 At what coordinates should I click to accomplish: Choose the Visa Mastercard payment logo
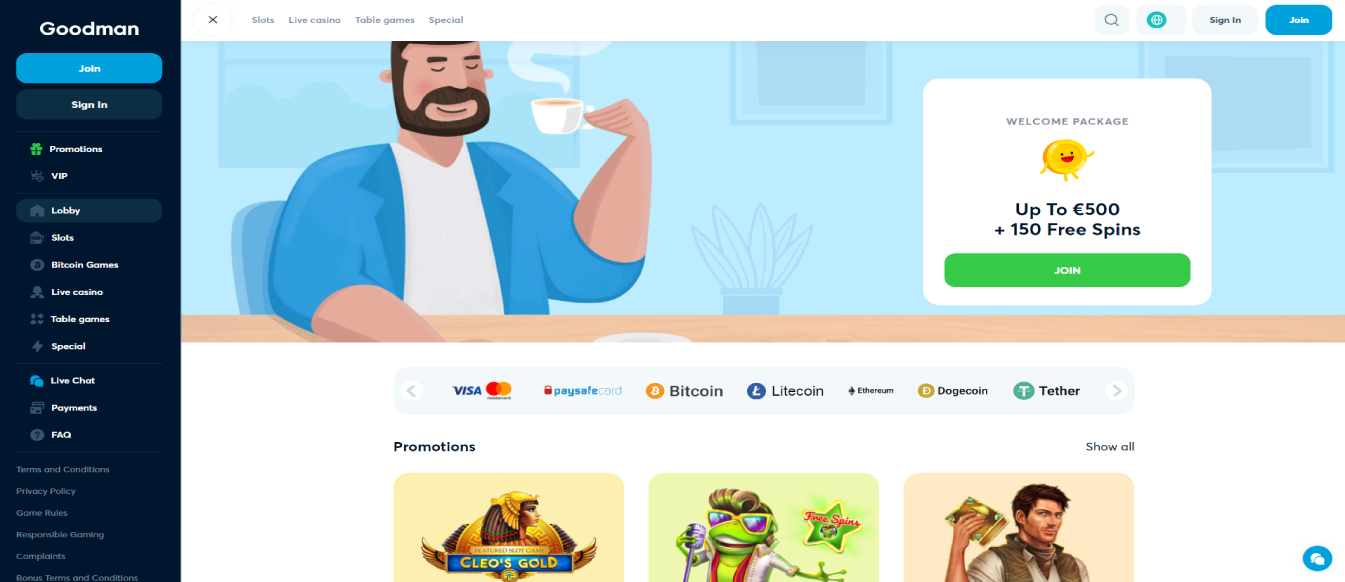click(482, 391)
